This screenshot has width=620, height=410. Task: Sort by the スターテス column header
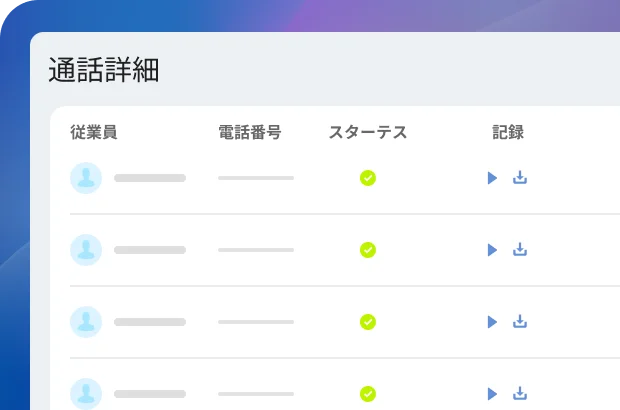[368, 132]
